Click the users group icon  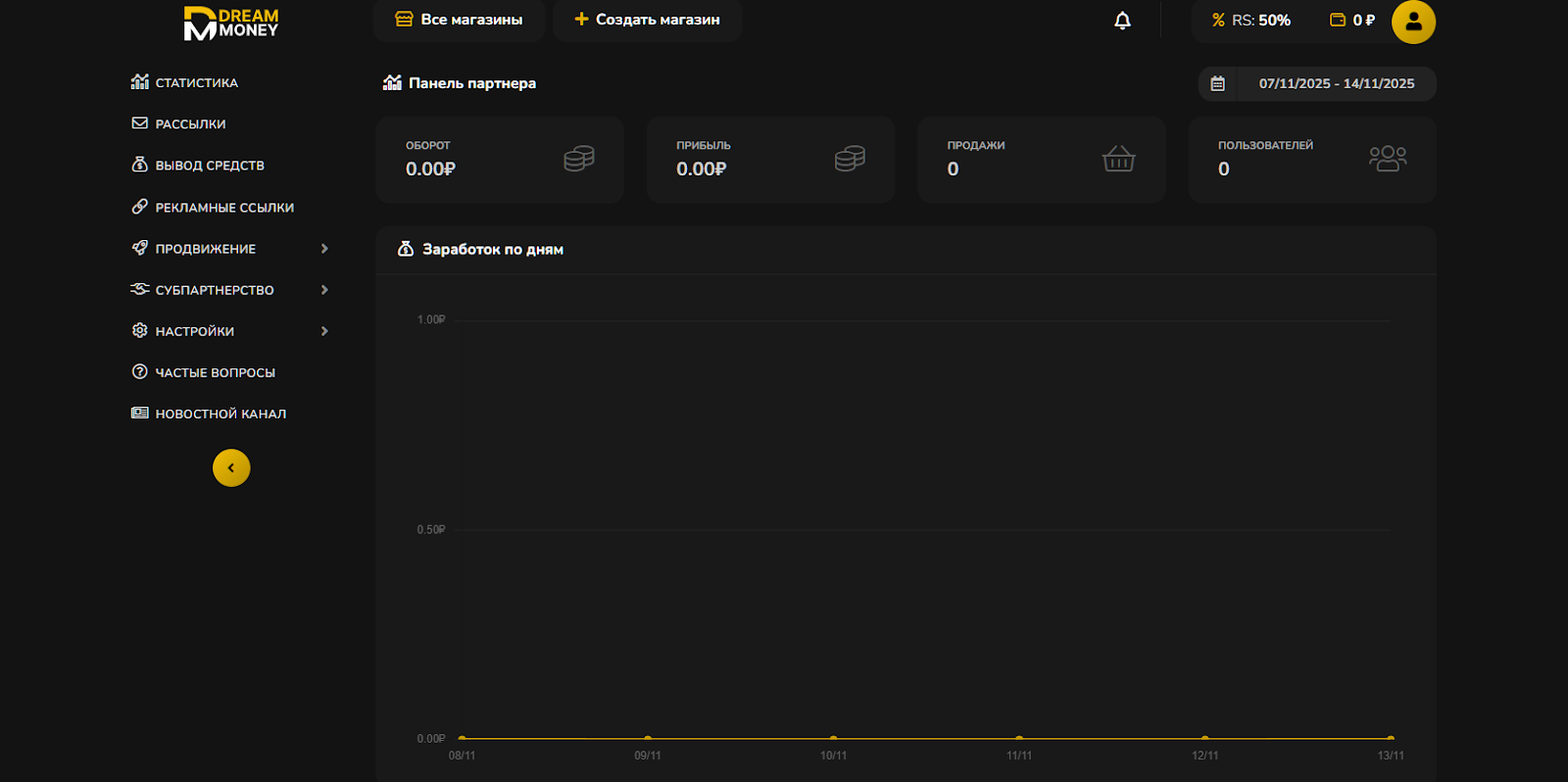1388,159
